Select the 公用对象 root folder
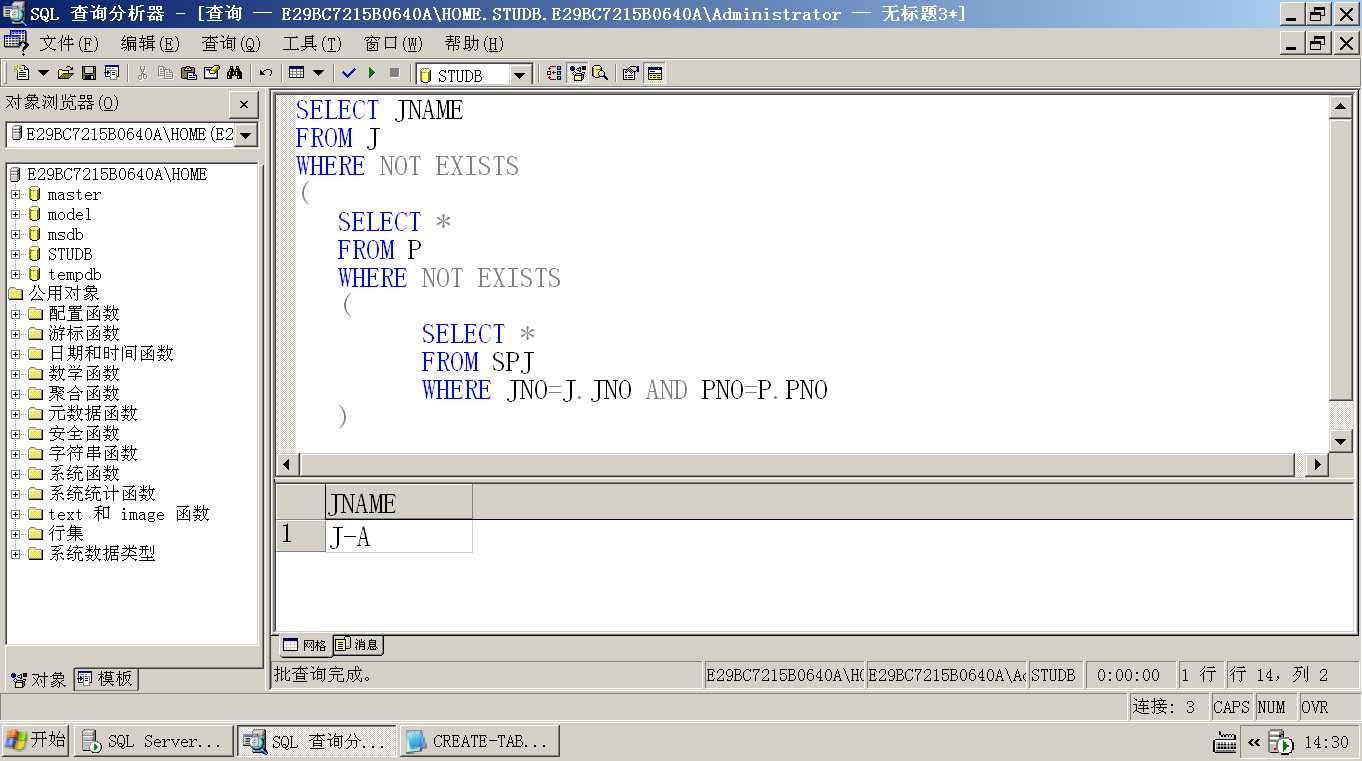Viewport: 1362px width, 761px height. (64, 294)
